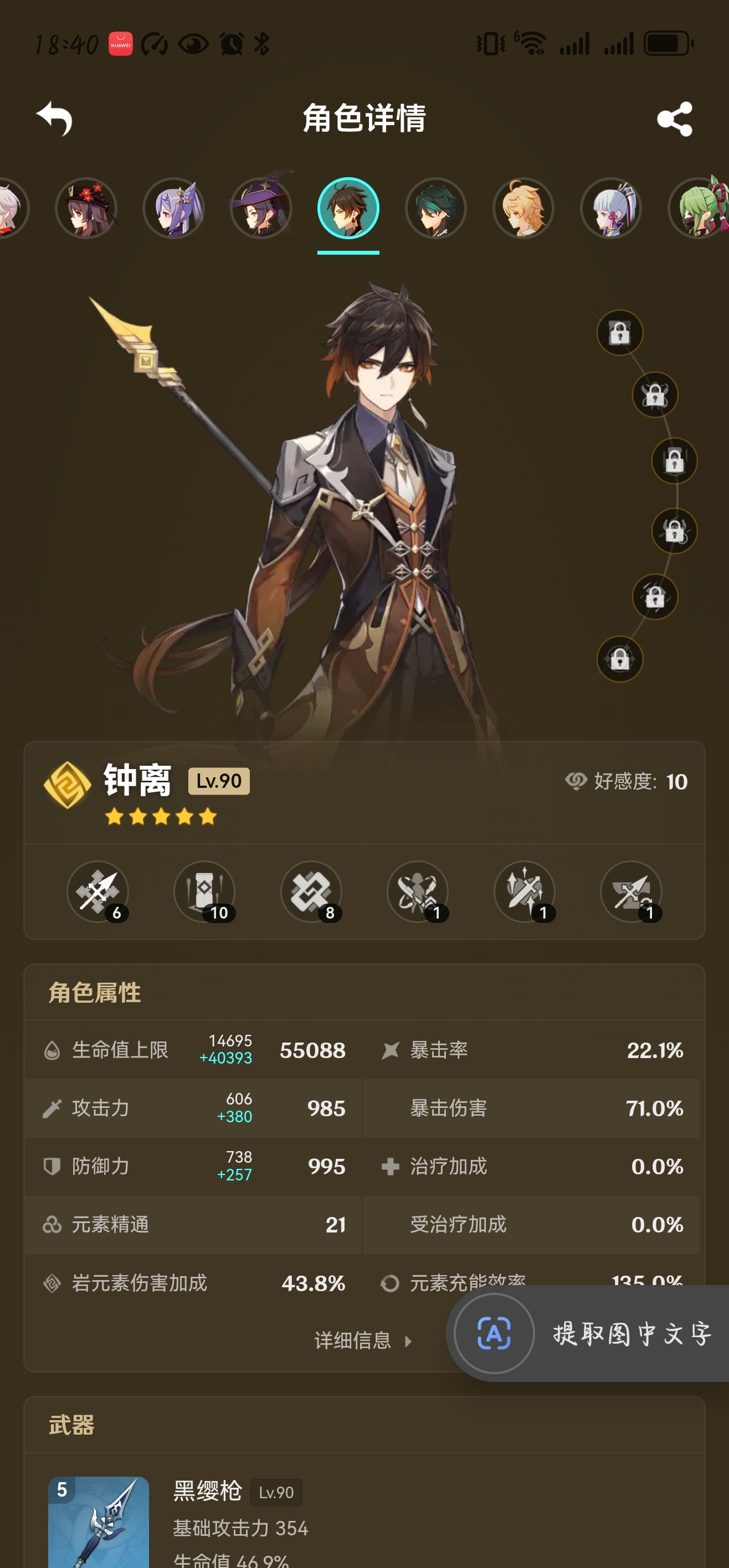Open the normal attack talent level 6
This screenshot has width=729, height=1568.
coord(98,893)
